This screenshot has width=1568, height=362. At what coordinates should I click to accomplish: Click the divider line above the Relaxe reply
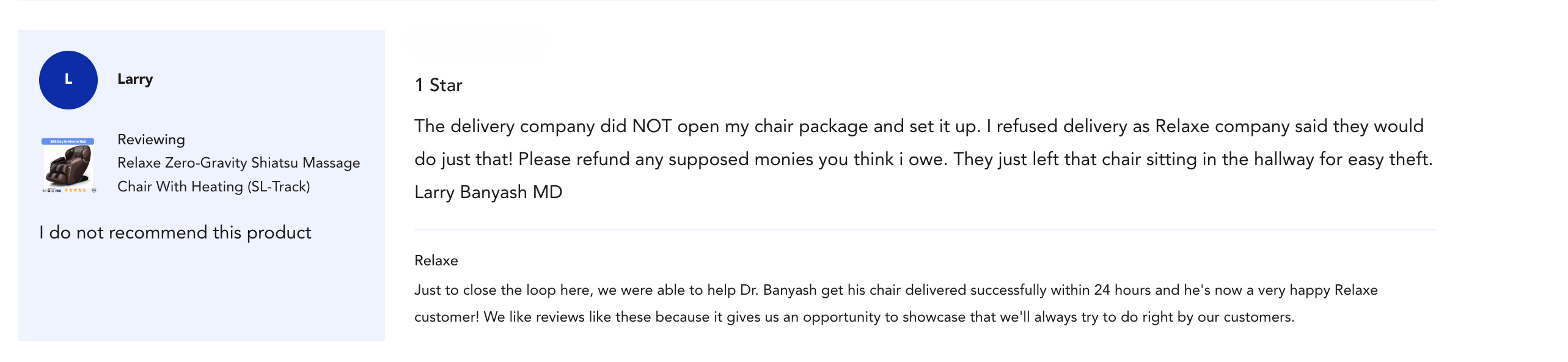pyautogui.click(x=925, y=230)
